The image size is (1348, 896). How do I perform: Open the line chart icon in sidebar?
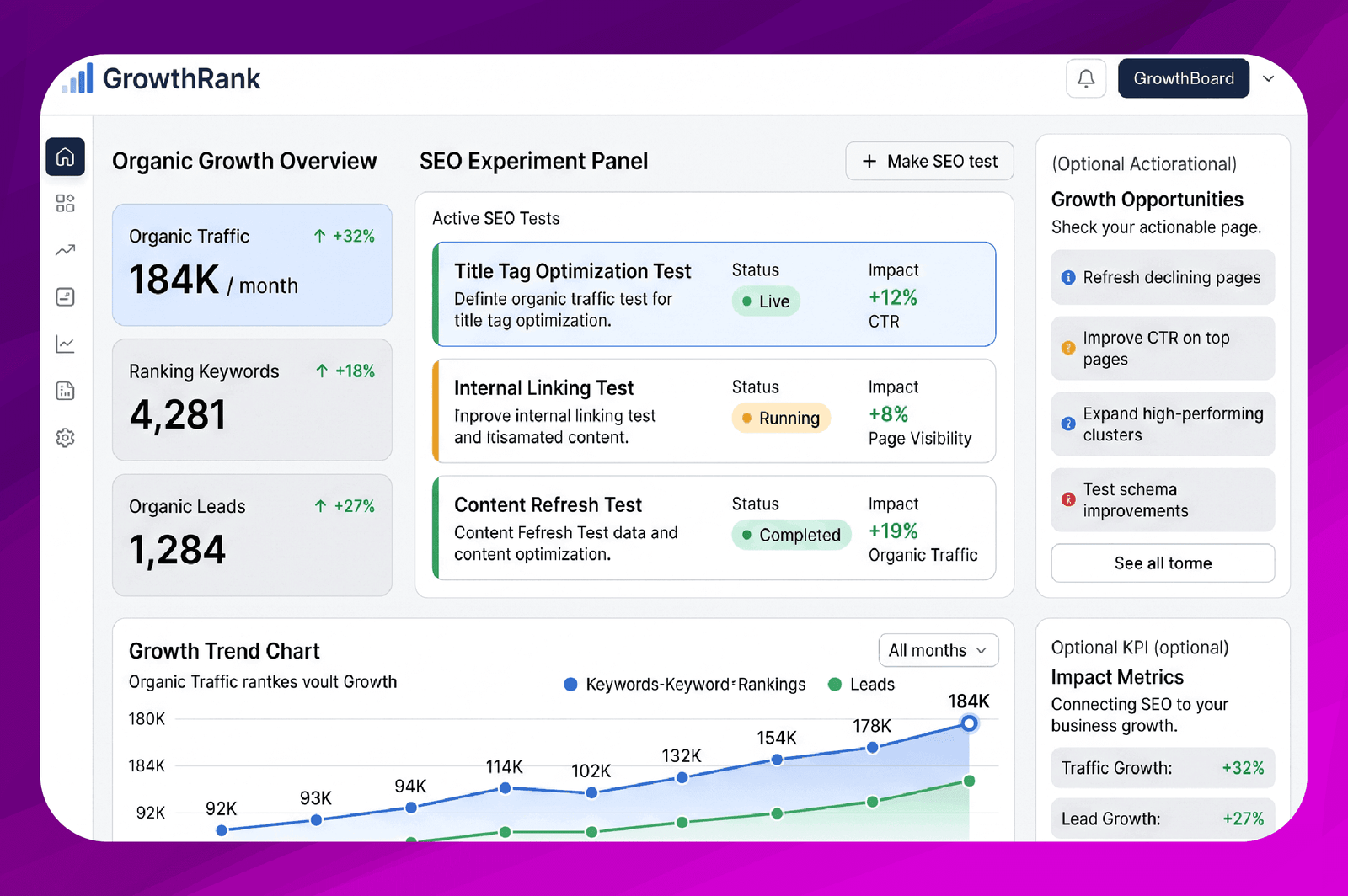[x=65, y=344]
